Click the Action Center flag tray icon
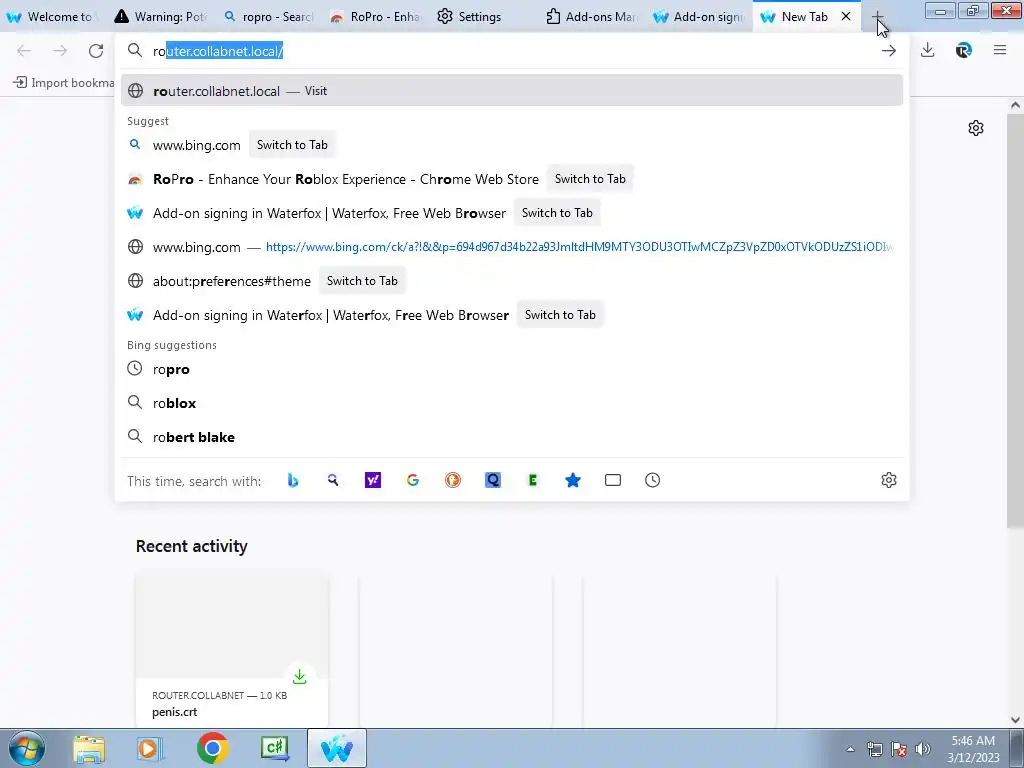 tap(899, 749)
